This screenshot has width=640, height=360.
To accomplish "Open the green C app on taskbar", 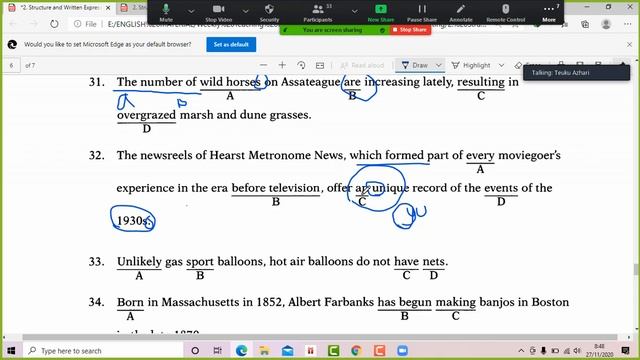I will click(333, 351).
